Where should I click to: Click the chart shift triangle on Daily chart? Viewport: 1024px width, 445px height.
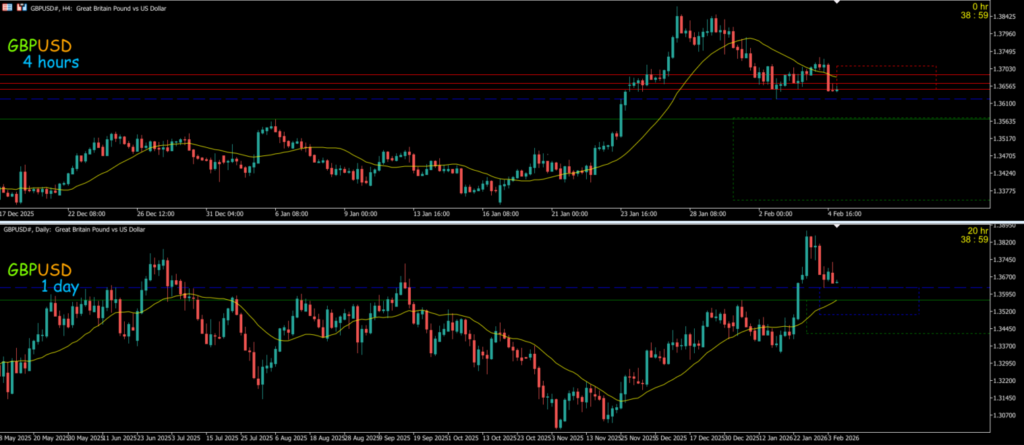(x=838, y=227)
